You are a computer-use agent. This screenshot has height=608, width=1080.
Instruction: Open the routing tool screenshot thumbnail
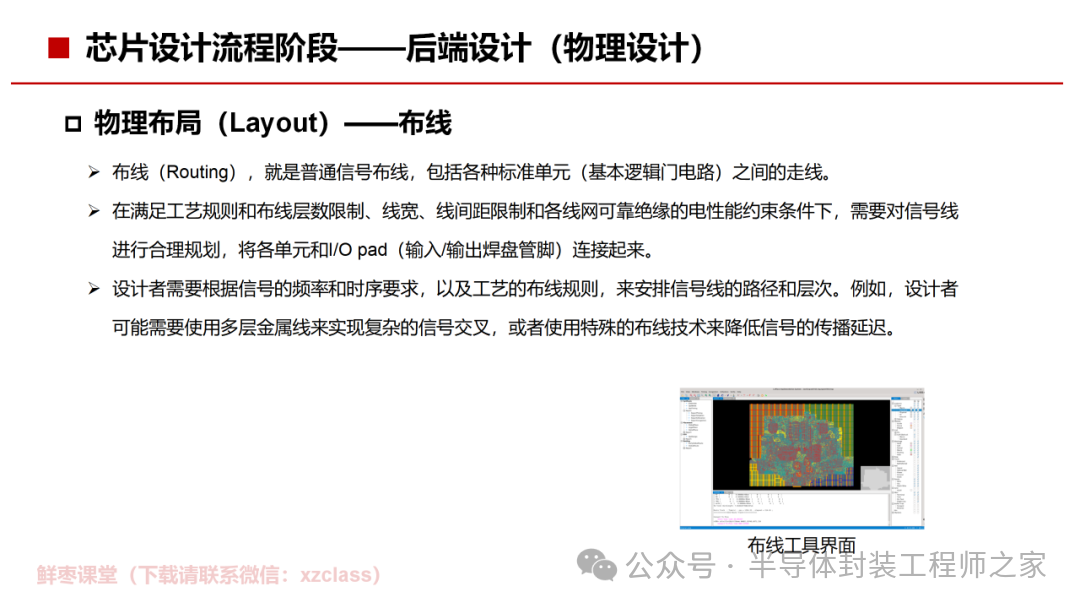(801, 459)
